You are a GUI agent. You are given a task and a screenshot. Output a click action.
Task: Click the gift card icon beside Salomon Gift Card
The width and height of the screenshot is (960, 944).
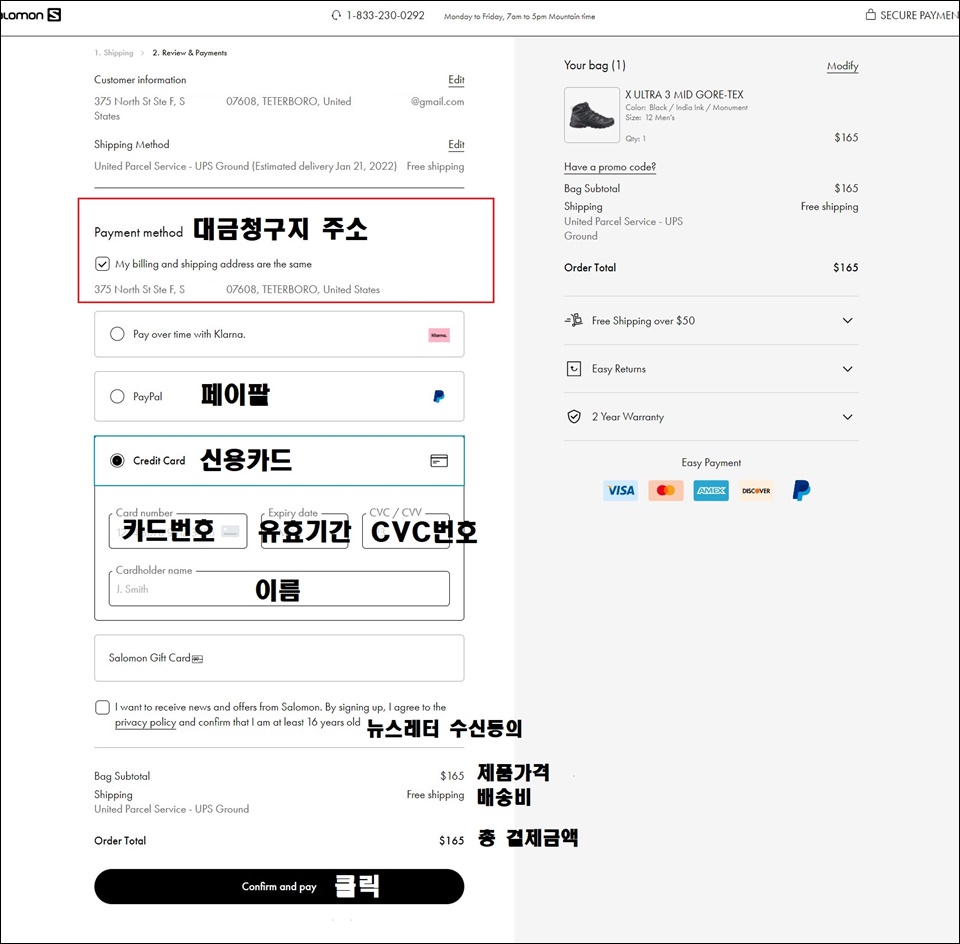pyautogui.click(x=197, y=659)
